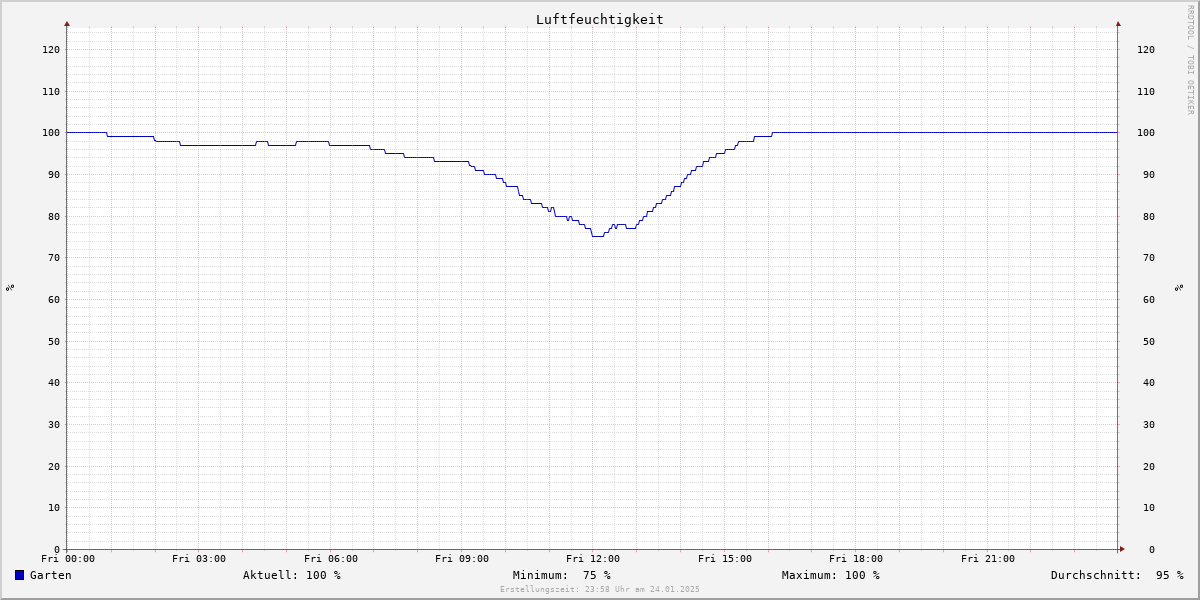Click the 'Fri 18:00' time axis label
Viewport: 1200px width, 600px height.
[x=856, y=559]
